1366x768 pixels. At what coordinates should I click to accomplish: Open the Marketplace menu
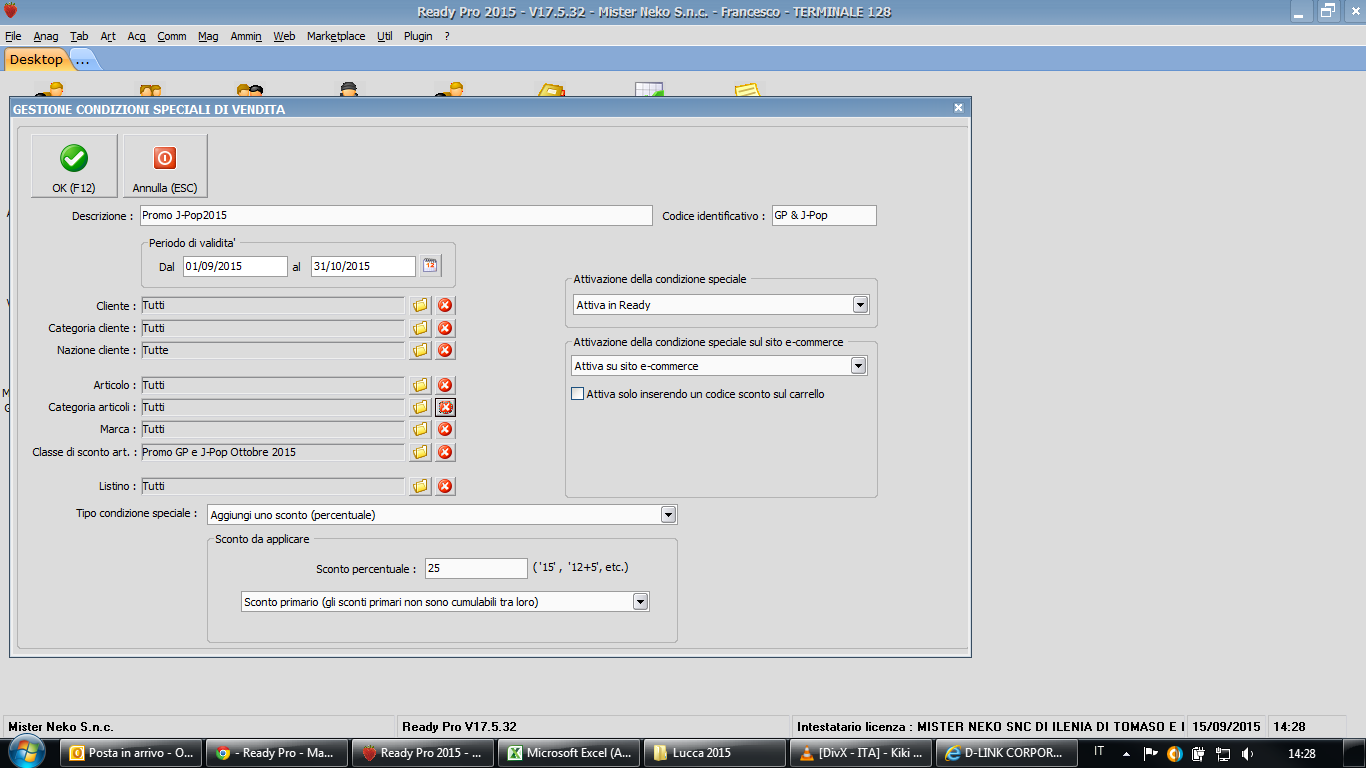point(336,36)
